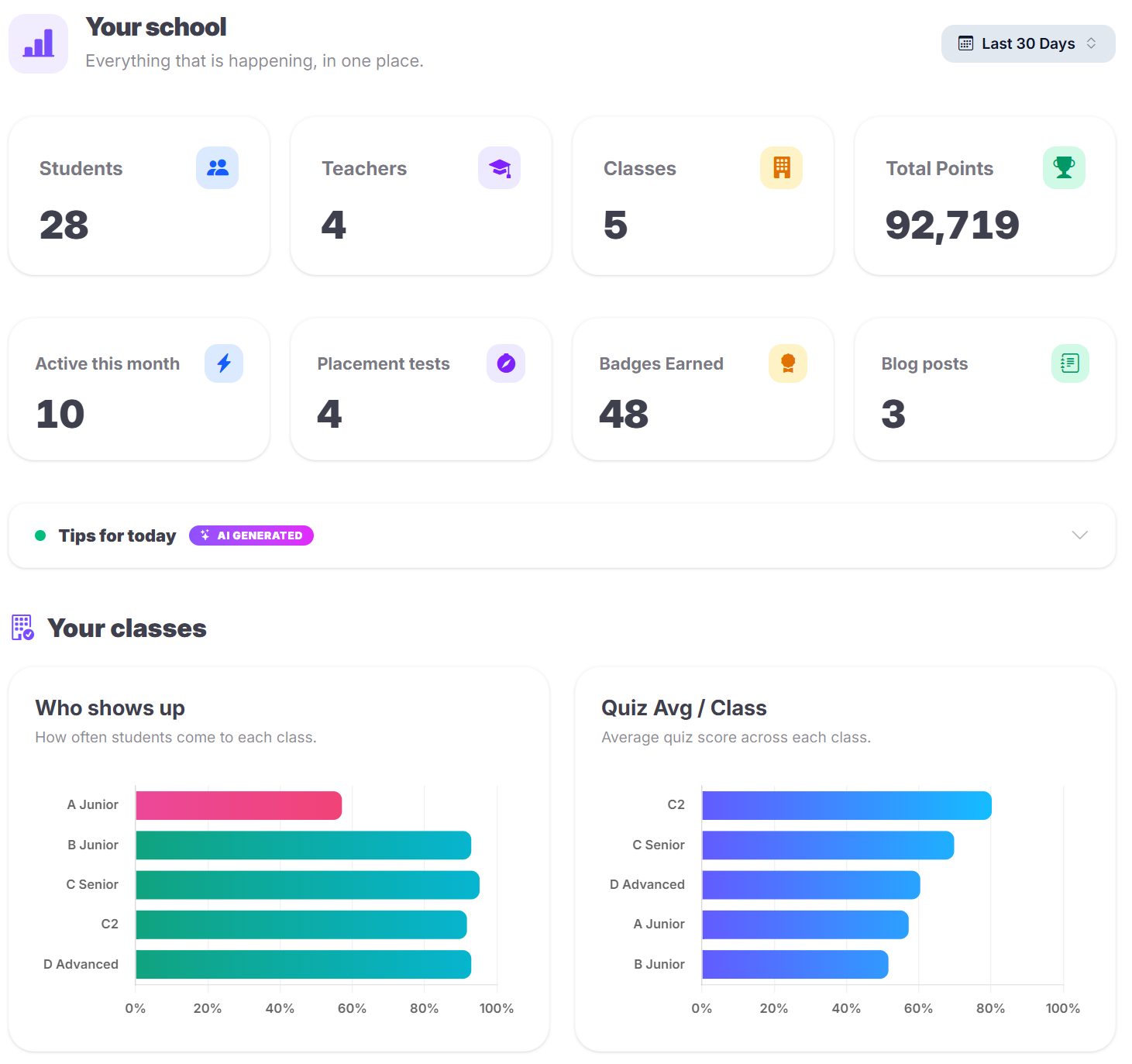The height and width of the screenshot is (1064, 1132).
Task: Click the Quiz Avg / Class chart title
Action: pyautogui.click(x=684, y=708)
